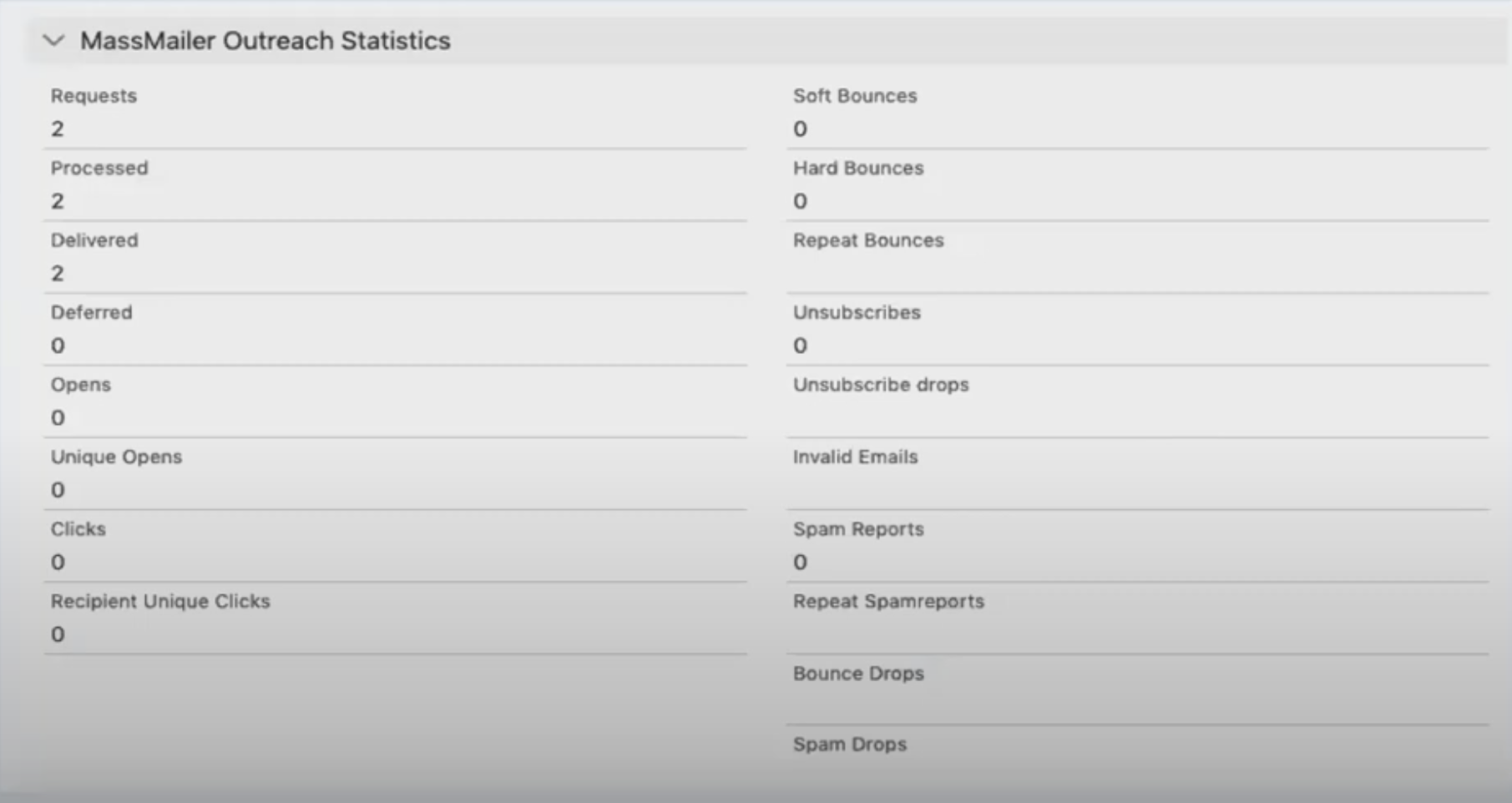This screenshot has height=803, width=1512.
Task: Click the Unsubscribe drops field label
Action: click(881, 385)
